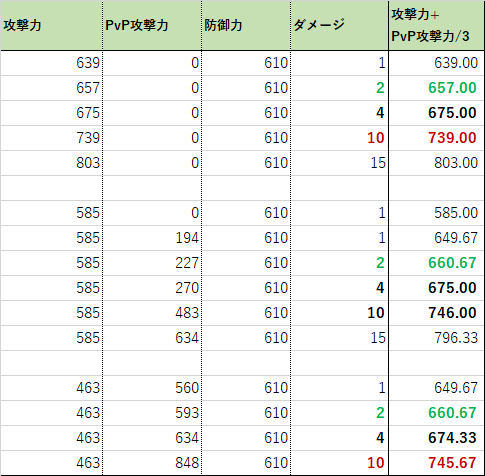Select the 攻撃力 column header

51,26
